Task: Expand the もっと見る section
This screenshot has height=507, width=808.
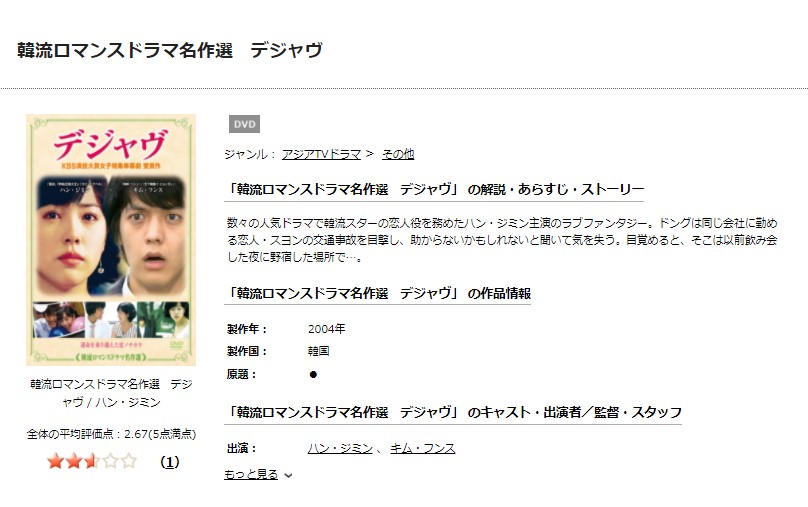Action: pos(251,474)
